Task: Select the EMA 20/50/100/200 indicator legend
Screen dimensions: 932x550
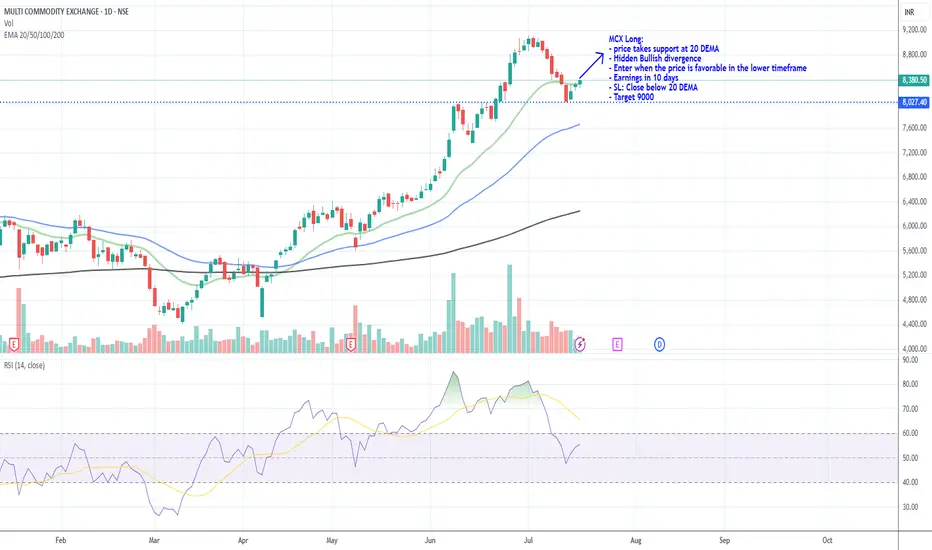Action: [34, 35]
